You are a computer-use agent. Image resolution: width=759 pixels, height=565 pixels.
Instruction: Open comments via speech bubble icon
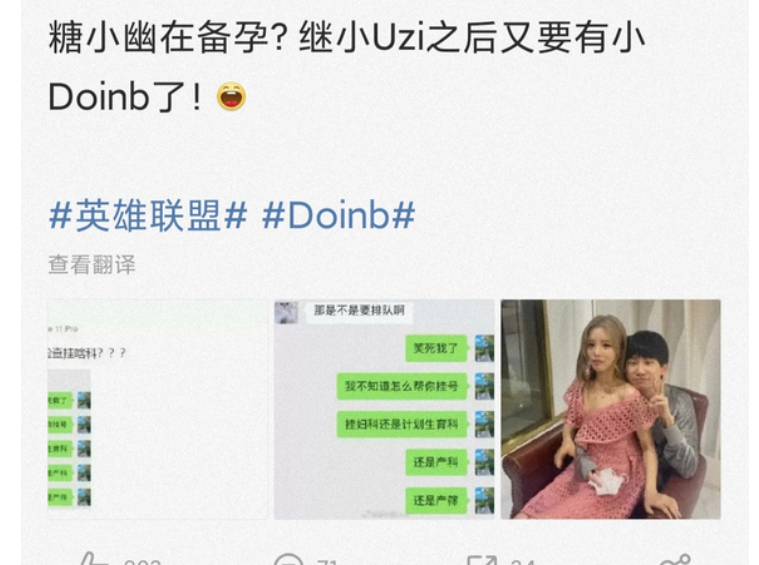click(288, 560)
